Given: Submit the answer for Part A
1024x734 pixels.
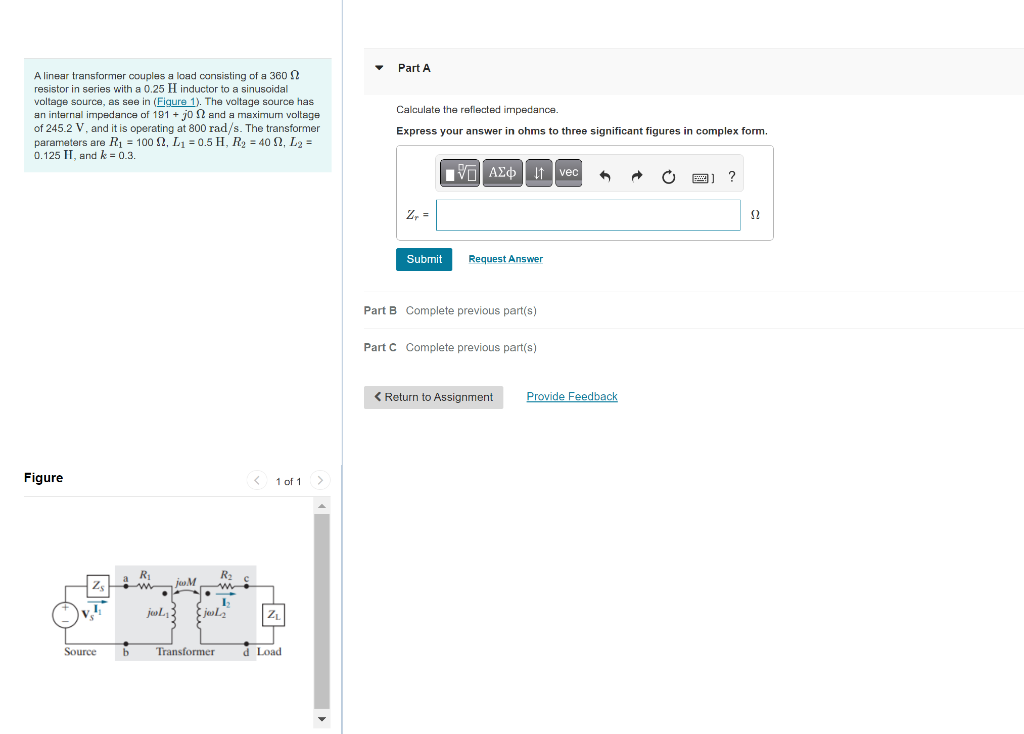Looking at the screenshot, I should tap(423, 258).
